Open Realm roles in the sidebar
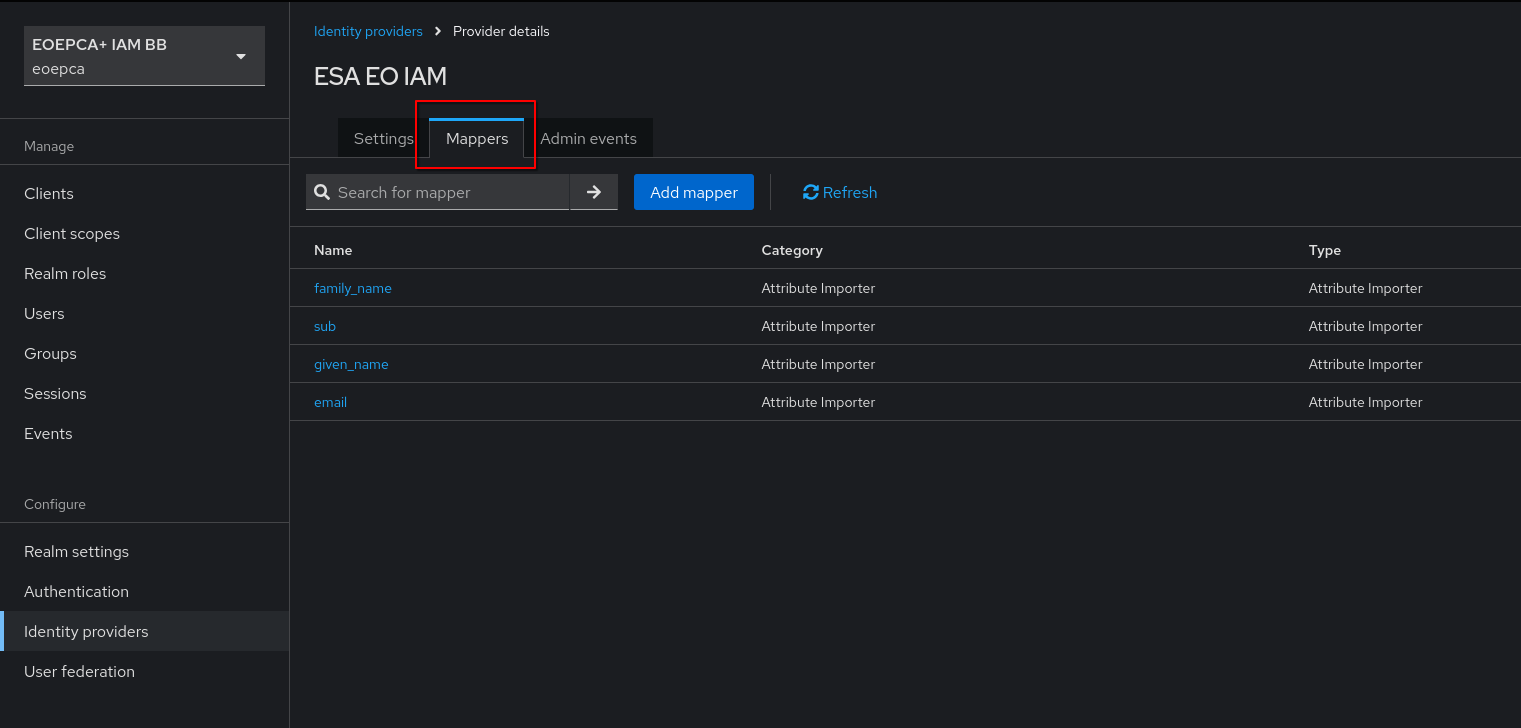 144,274
